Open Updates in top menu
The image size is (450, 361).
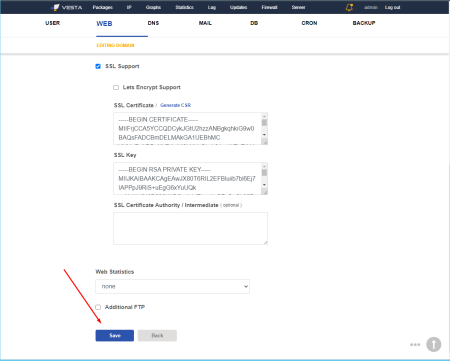[238, 7]
